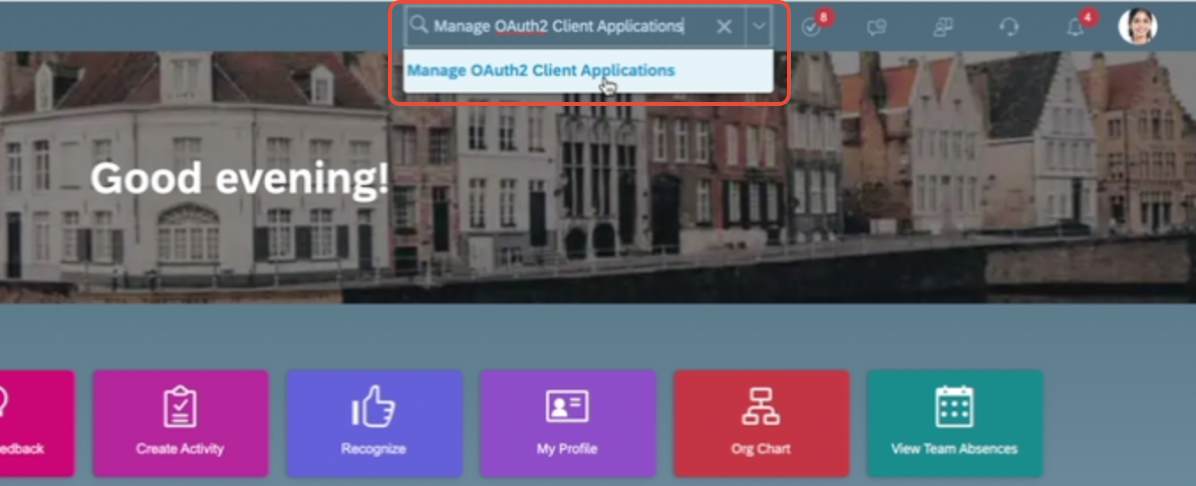Open the View Team Absences tile

click(955, 423)
